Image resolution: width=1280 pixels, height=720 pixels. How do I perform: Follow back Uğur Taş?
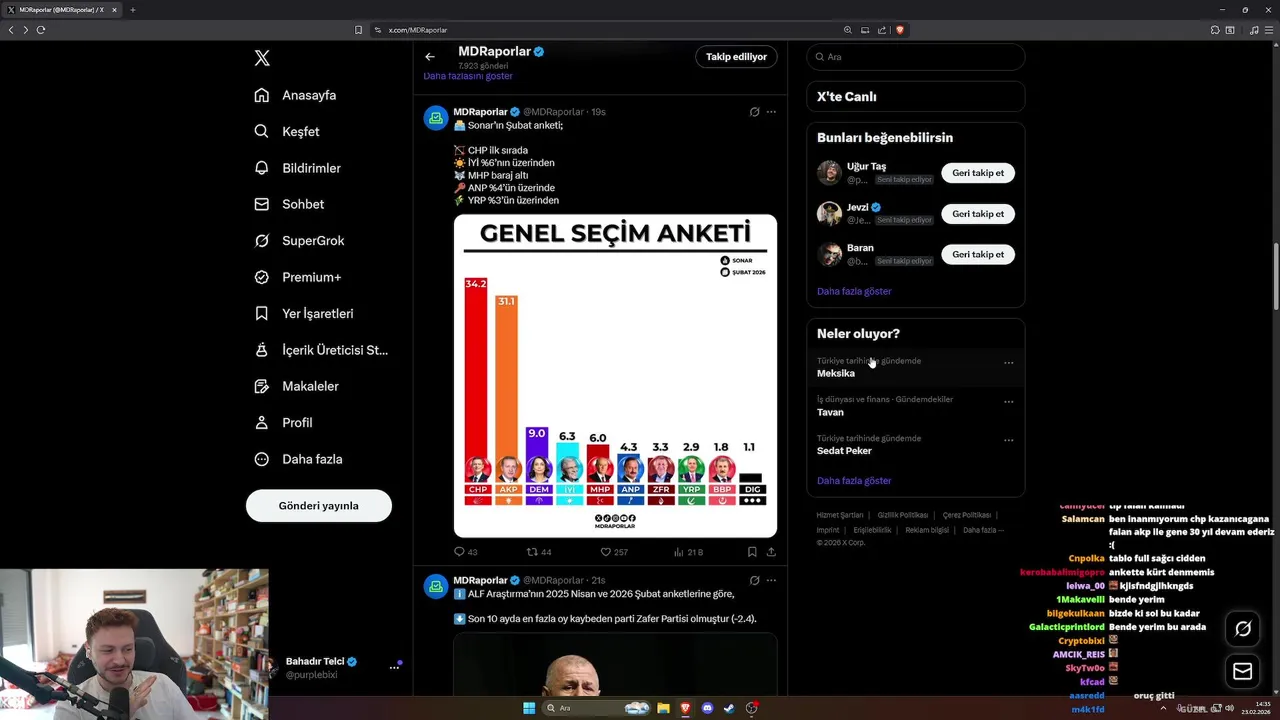978,173
